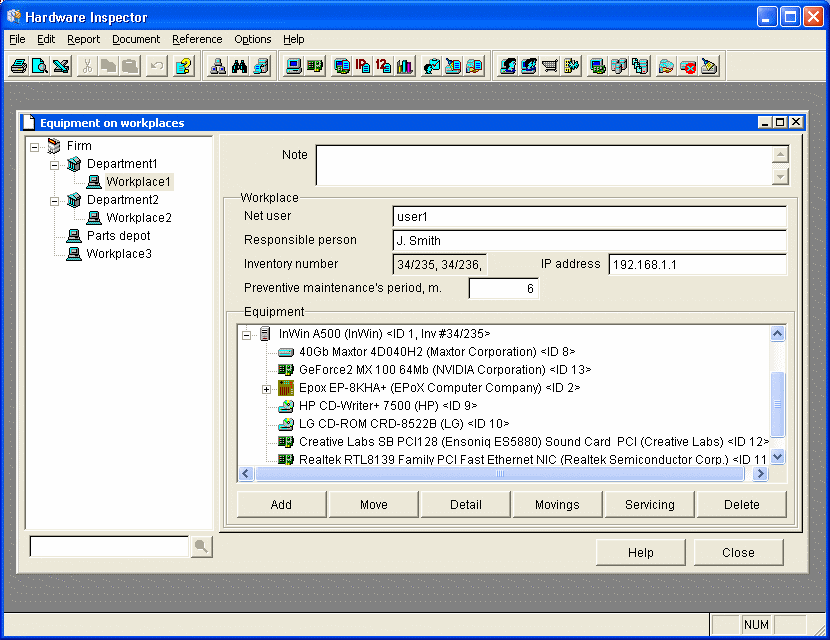The height and width of the screenshot is (640, 830).
Task: Click the IP document toolbar icon
Action: click(x=363, y=66)
